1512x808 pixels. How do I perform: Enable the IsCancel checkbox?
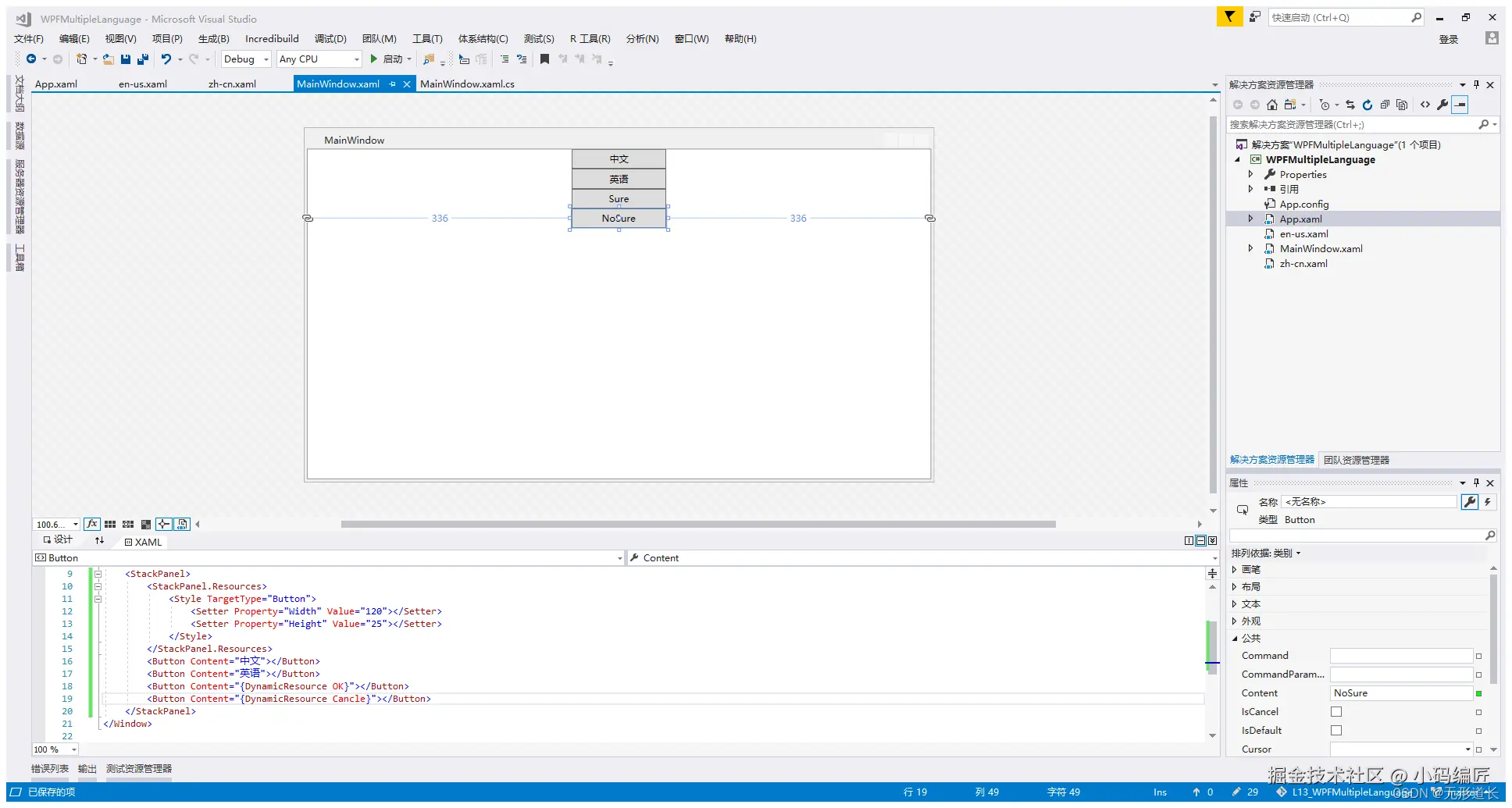click(1336, 712)
